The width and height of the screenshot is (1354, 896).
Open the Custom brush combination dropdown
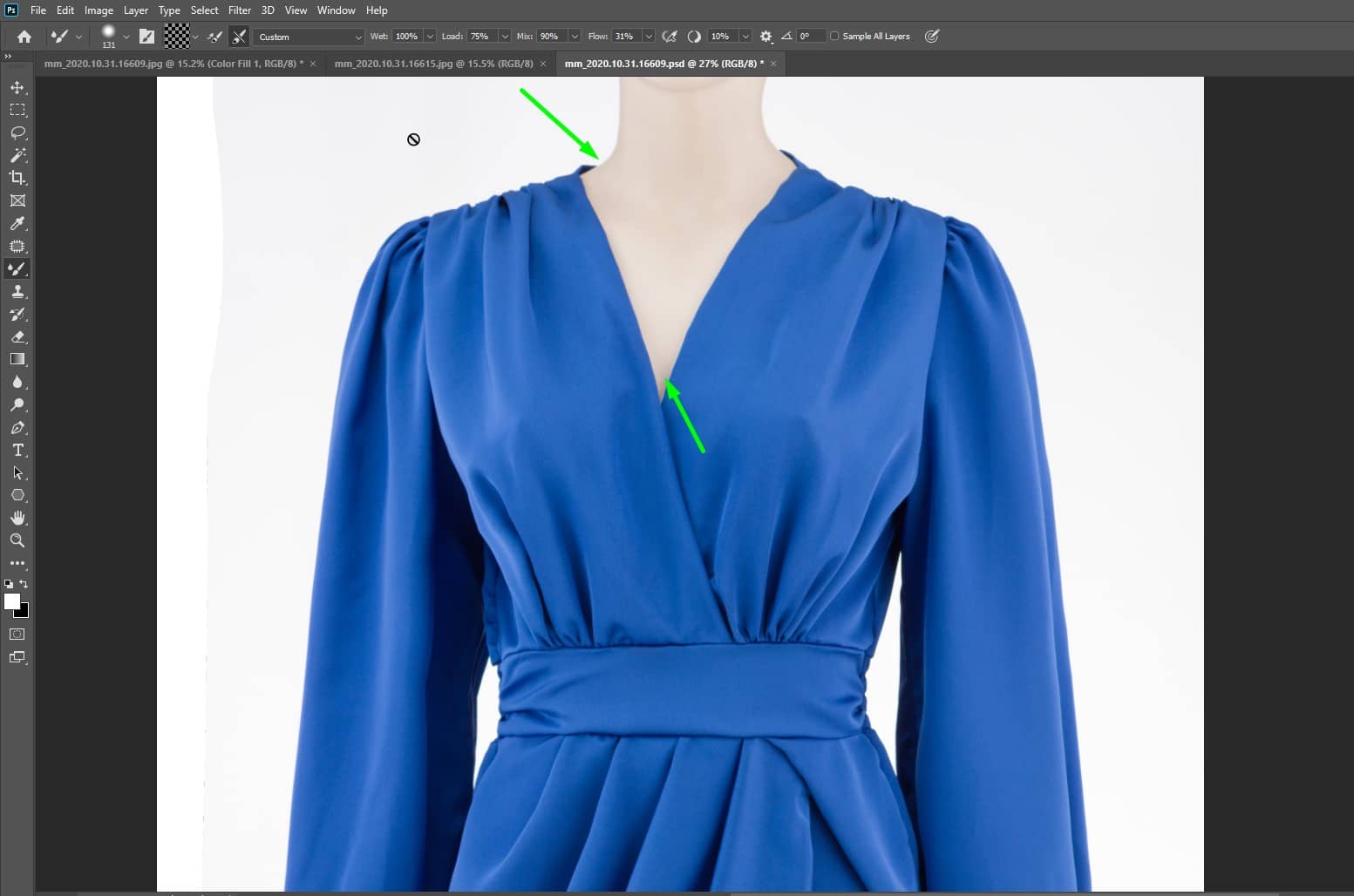pyautogui.click(x=310, y=37)
